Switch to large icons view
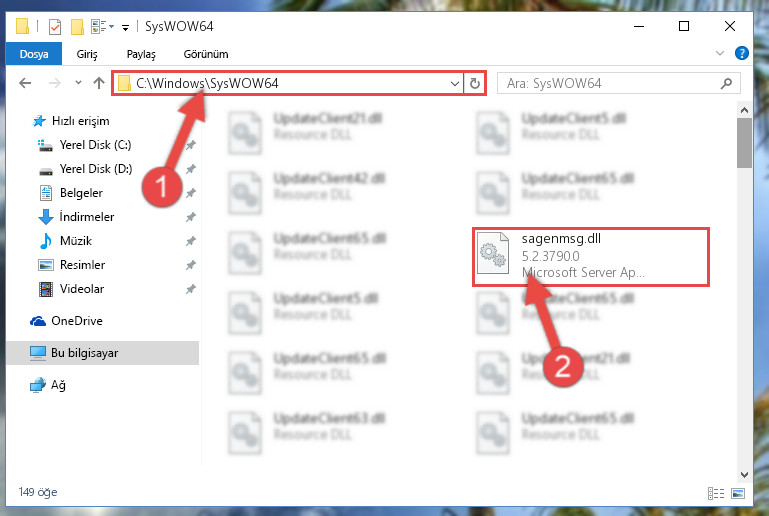Screen dimensions: 769x516 coord(738,493)
